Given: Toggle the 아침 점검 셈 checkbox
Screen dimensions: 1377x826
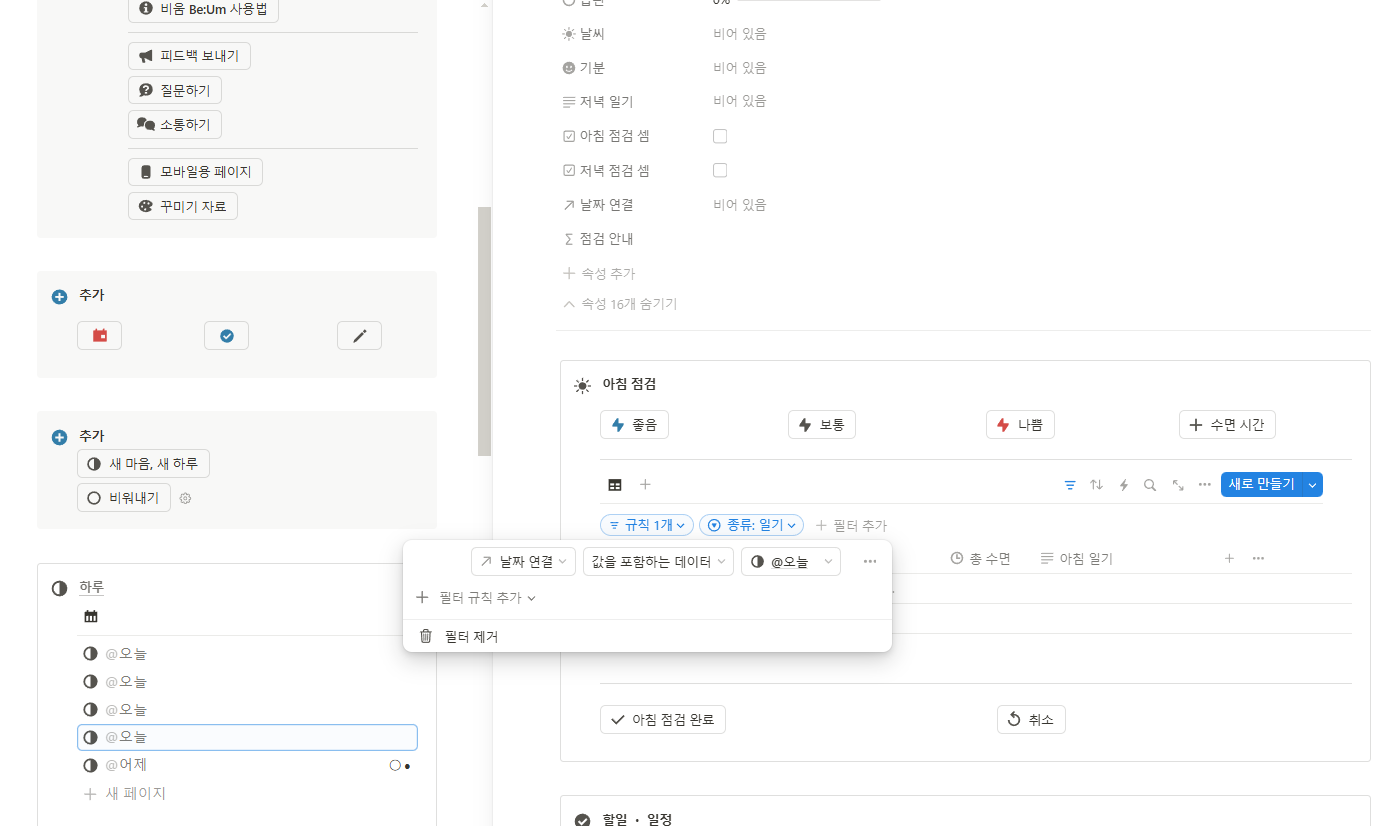Looking at the screenshot, I should click(720, 135).
